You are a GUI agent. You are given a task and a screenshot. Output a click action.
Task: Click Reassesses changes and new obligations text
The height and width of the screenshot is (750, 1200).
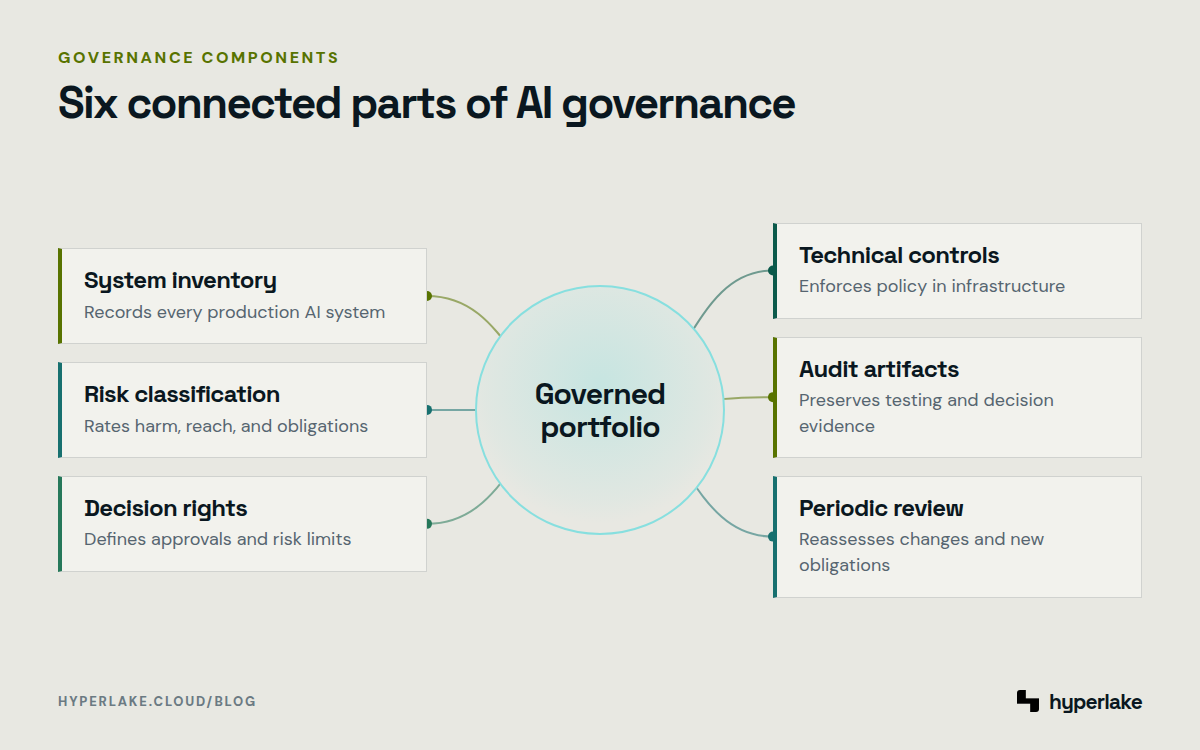(921, 552)
